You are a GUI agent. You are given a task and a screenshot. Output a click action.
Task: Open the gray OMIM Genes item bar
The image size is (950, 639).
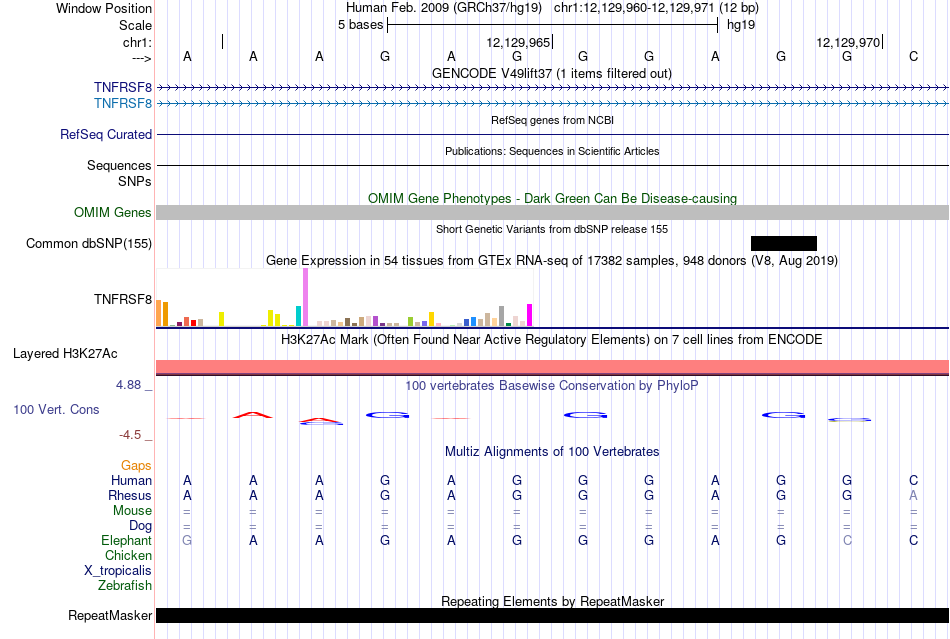point(553,212)
